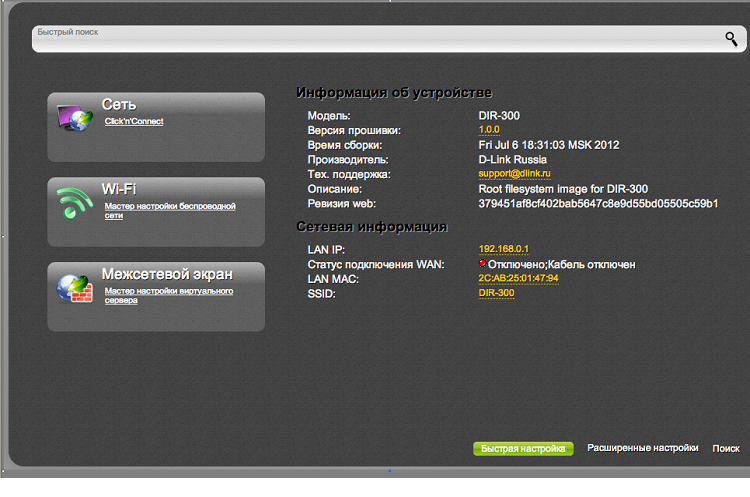This screenshot has height=497, width=750.
Task: Click the LAN IP 192.168.0.1 link
Action: [x=504, y=249]
